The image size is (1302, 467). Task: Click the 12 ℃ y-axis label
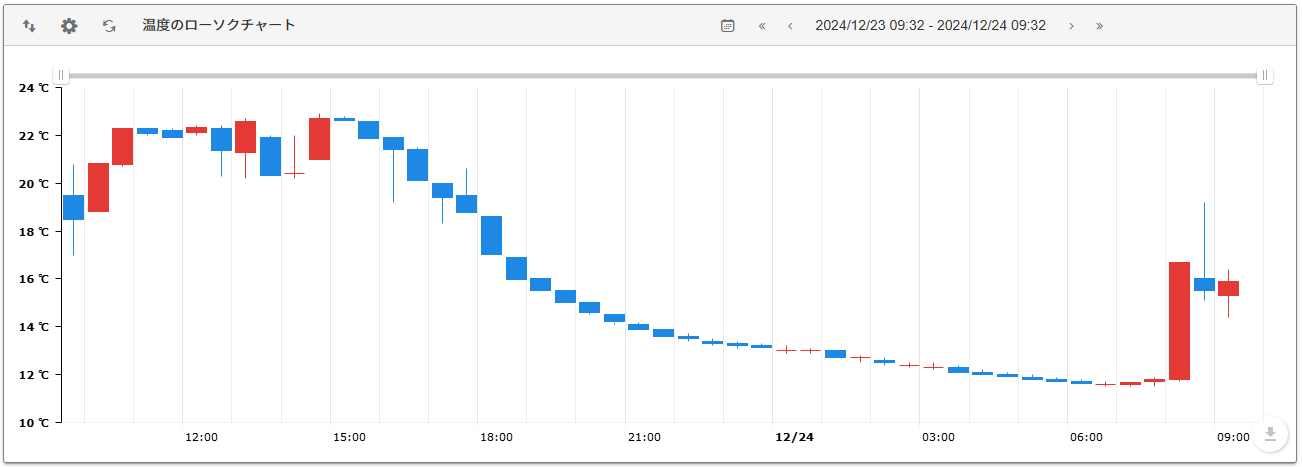pyautogui.click(x=34, y=375)
